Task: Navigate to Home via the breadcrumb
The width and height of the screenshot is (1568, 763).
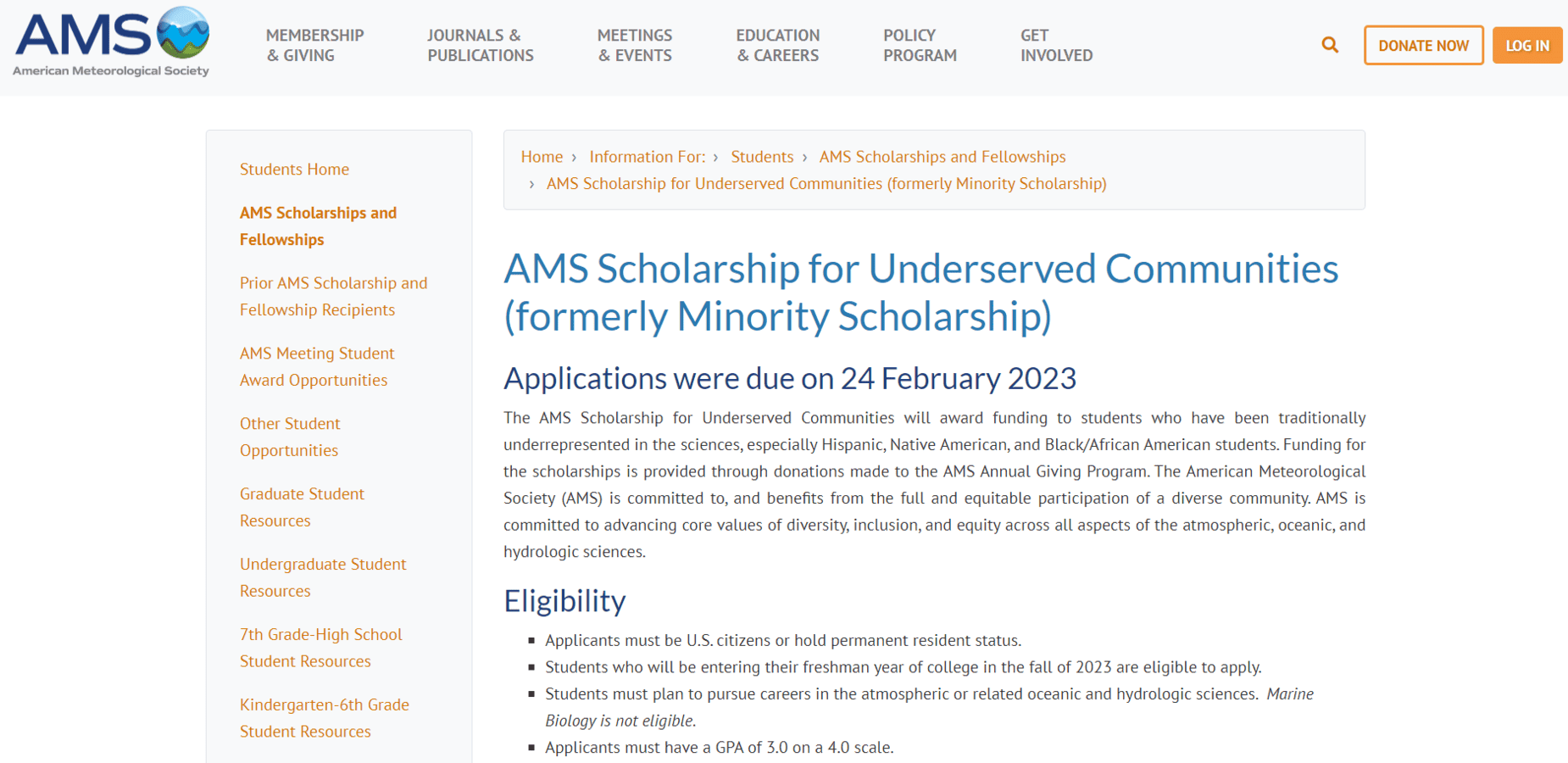Action: pos(542,157)
